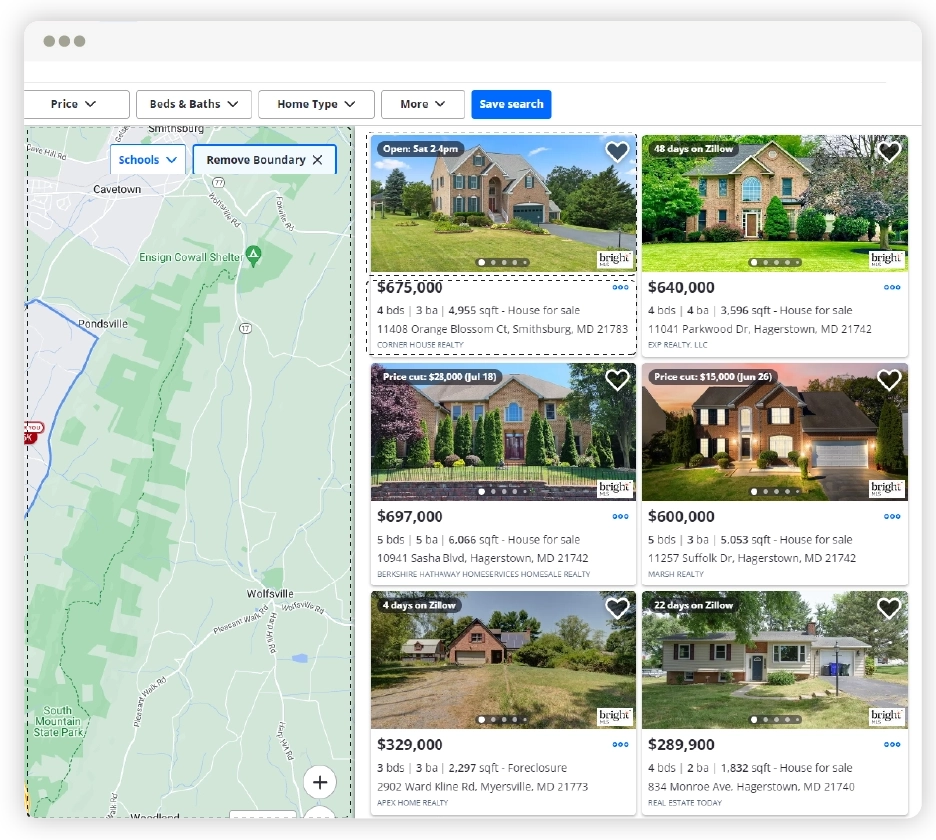Viewport: 936px width, 840px height.
Task: Open more options dots for $329,000 listing
Action: click(x=620, y=744)
